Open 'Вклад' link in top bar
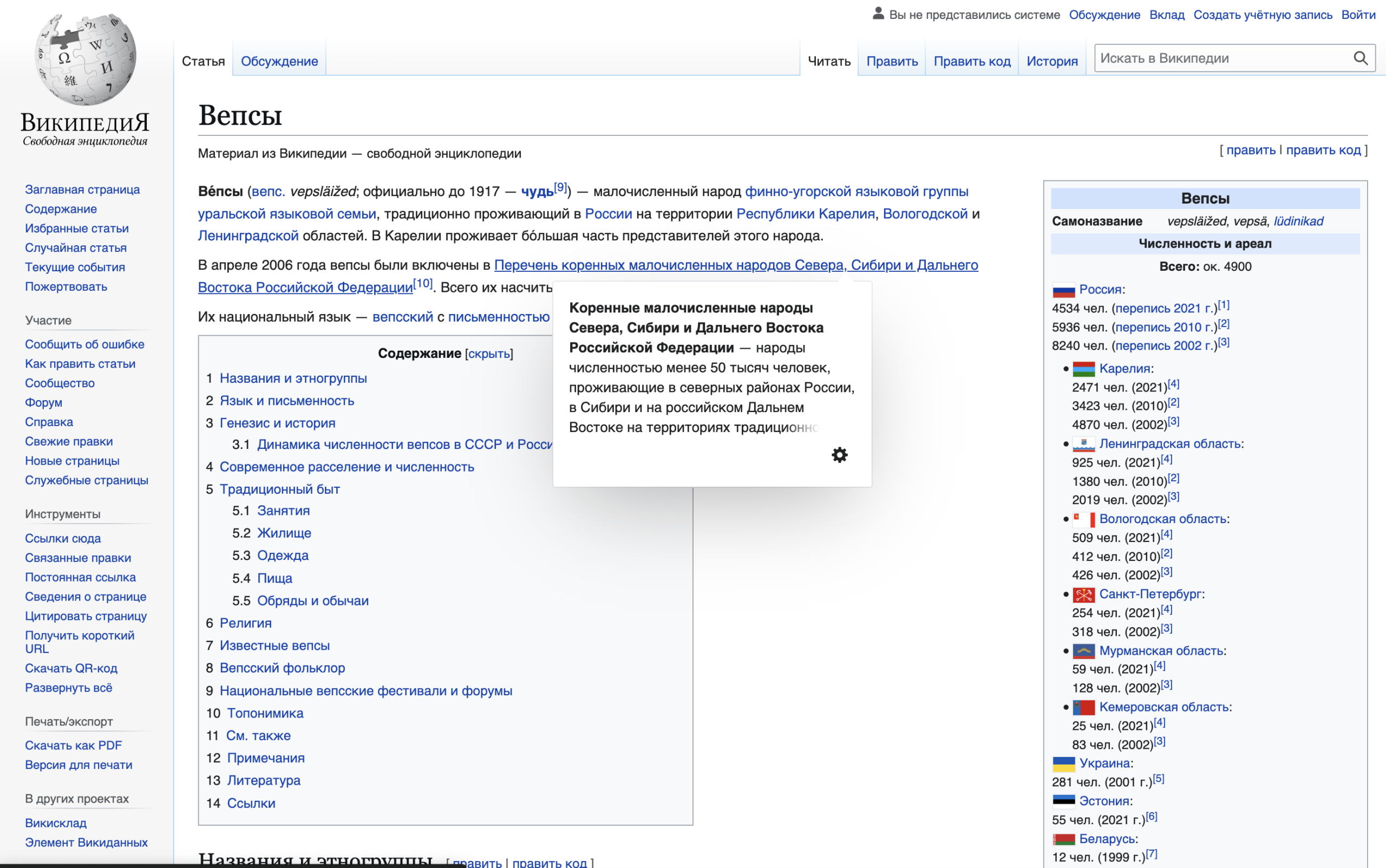The width and height of the screenshot is (1386, 868). point(1166,15)
